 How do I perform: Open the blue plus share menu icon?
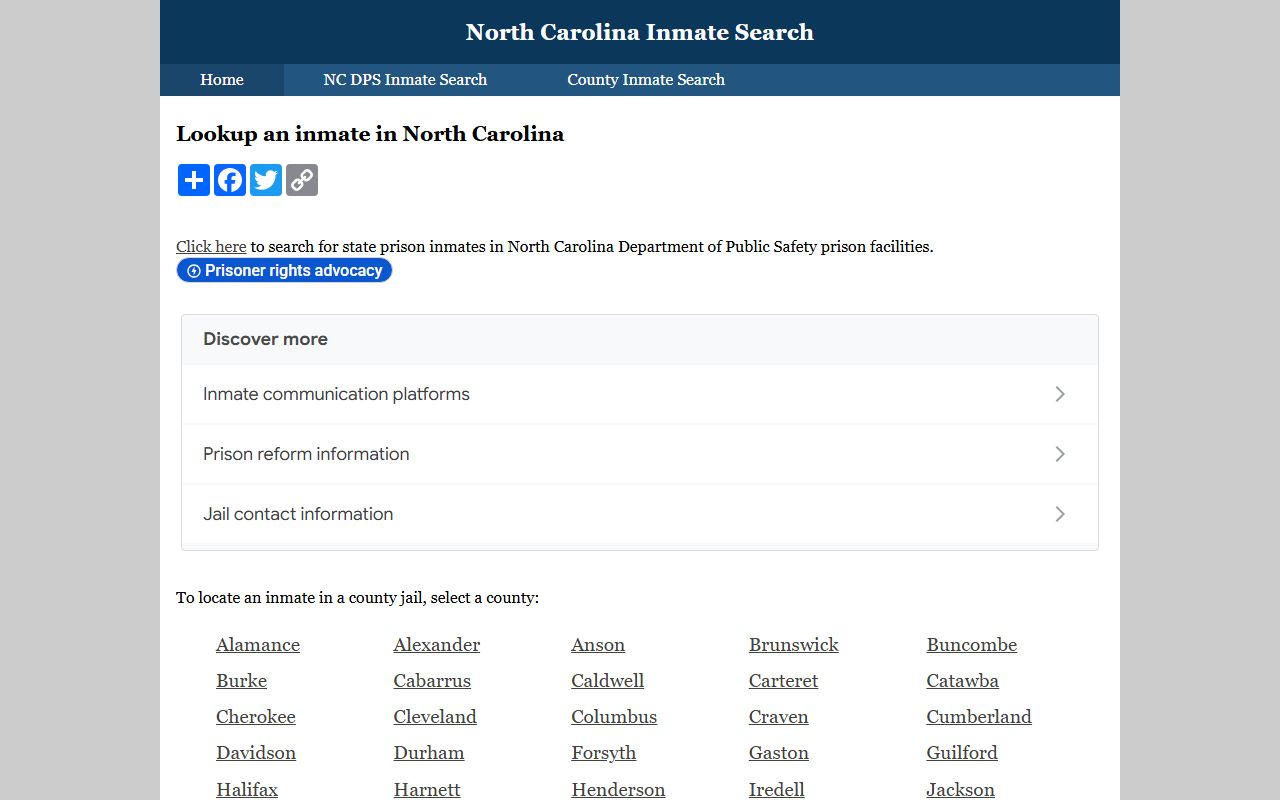(x=194, y=180)
